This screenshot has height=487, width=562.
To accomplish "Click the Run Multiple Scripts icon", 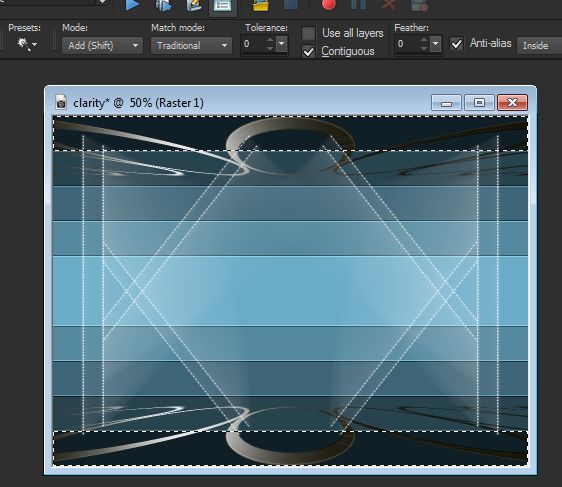I will click(163, 5).
